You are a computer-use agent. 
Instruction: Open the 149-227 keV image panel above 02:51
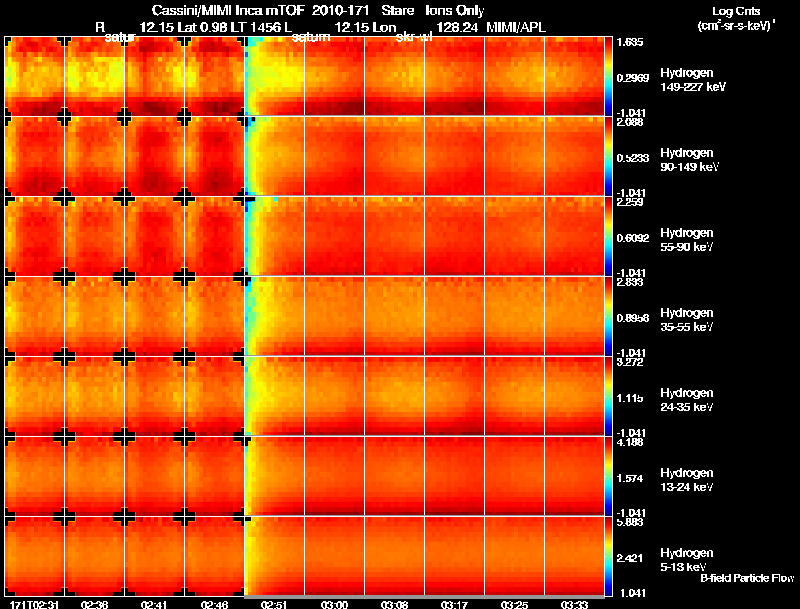point(274,76)
